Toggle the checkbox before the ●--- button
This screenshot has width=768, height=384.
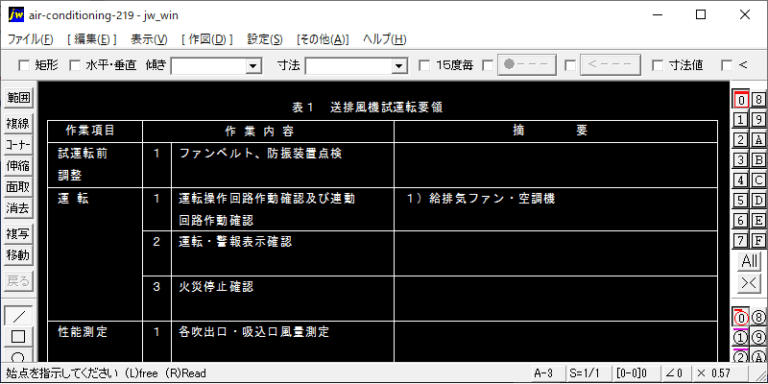tap(488, 65)
